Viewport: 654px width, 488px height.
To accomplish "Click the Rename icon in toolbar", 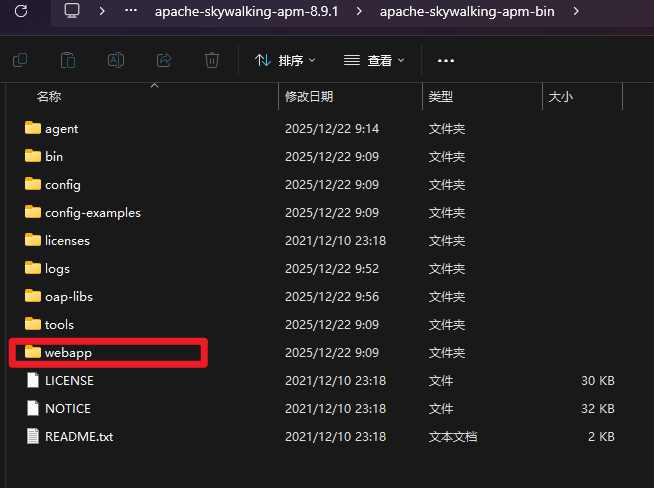I will tap(116, 60).
